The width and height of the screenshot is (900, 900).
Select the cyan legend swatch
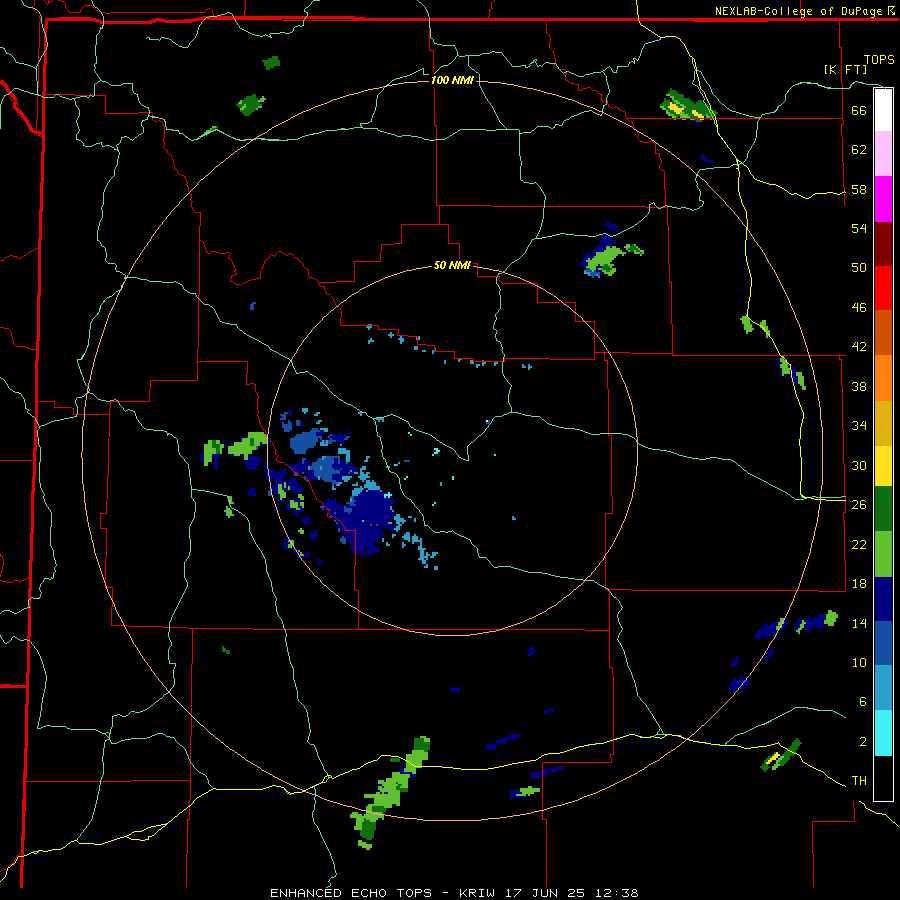click(883, 733)
